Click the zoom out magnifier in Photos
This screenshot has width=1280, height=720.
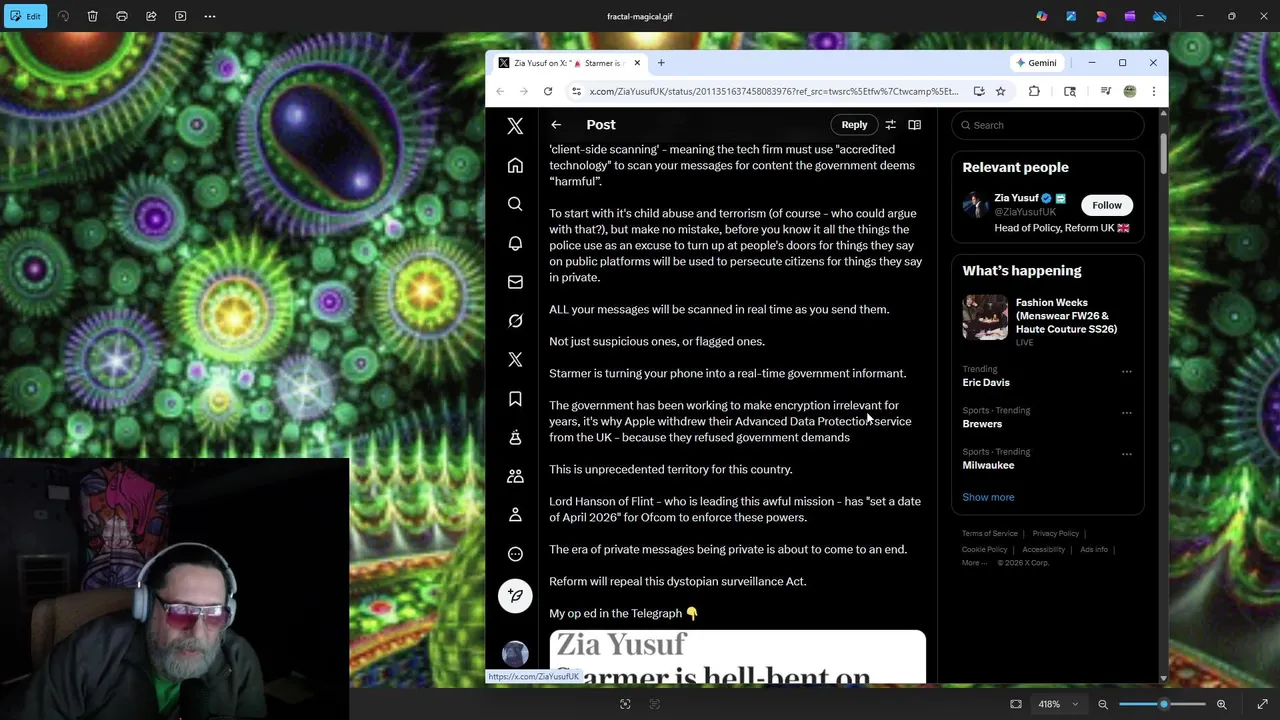[x=1103, y=704]
